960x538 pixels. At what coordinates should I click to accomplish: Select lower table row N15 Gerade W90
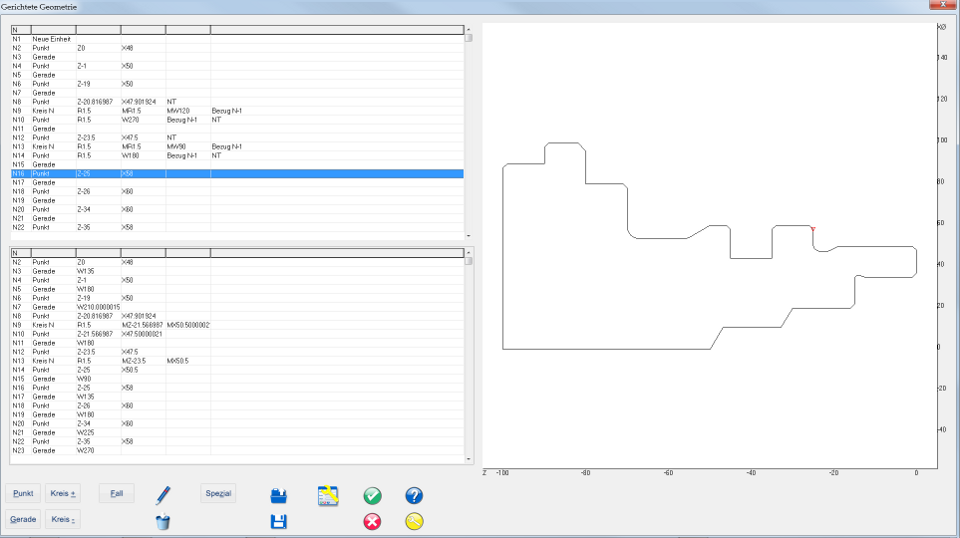(238, 379)
